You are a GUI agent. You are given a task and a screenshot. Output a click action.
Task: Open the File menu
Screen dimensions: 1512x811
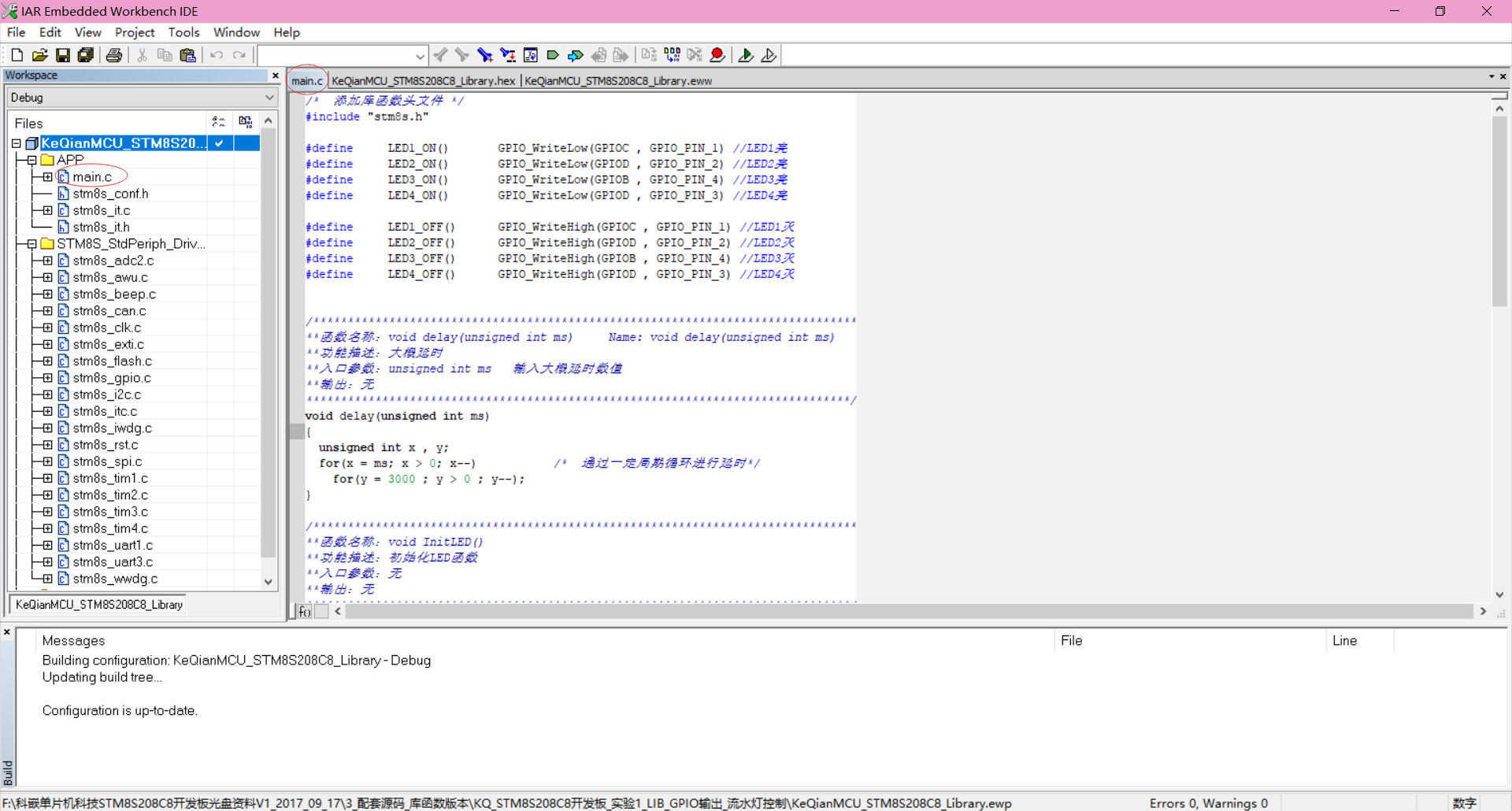(16, 32)
